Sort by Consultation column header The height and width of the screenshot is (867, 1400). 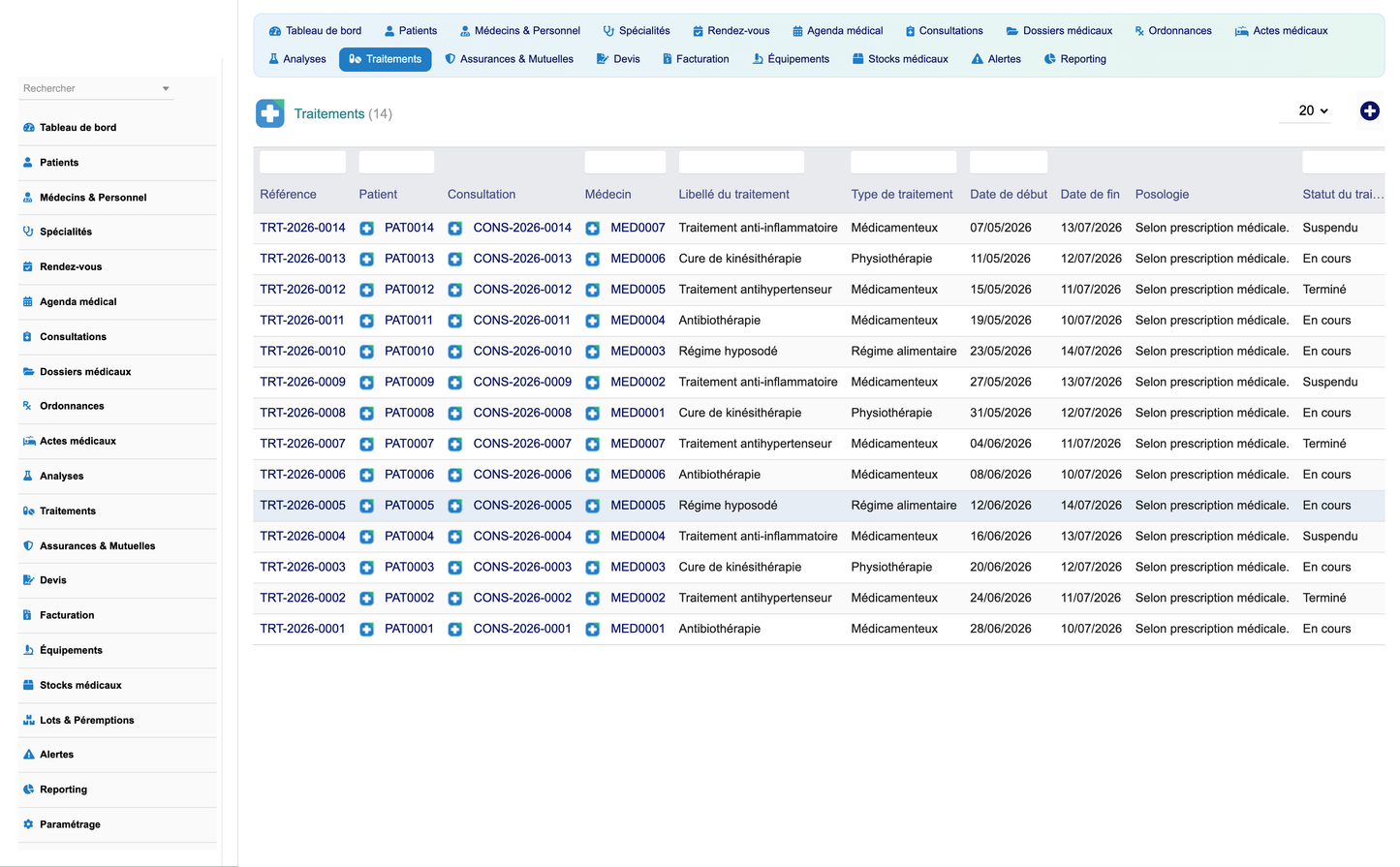coord(482,195)
